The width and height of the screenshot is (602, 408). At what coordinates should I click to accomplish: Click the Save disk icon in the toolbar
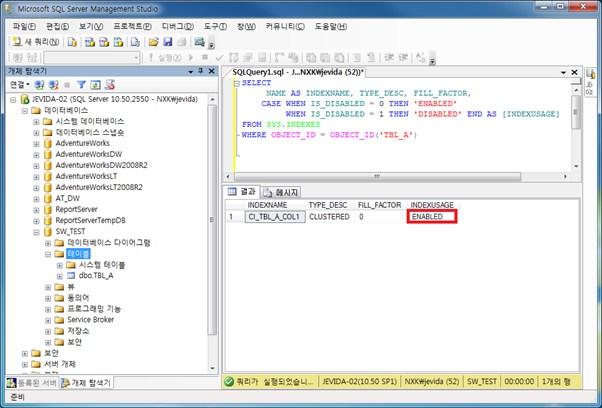pyautogui.click(x=168, y=41)
